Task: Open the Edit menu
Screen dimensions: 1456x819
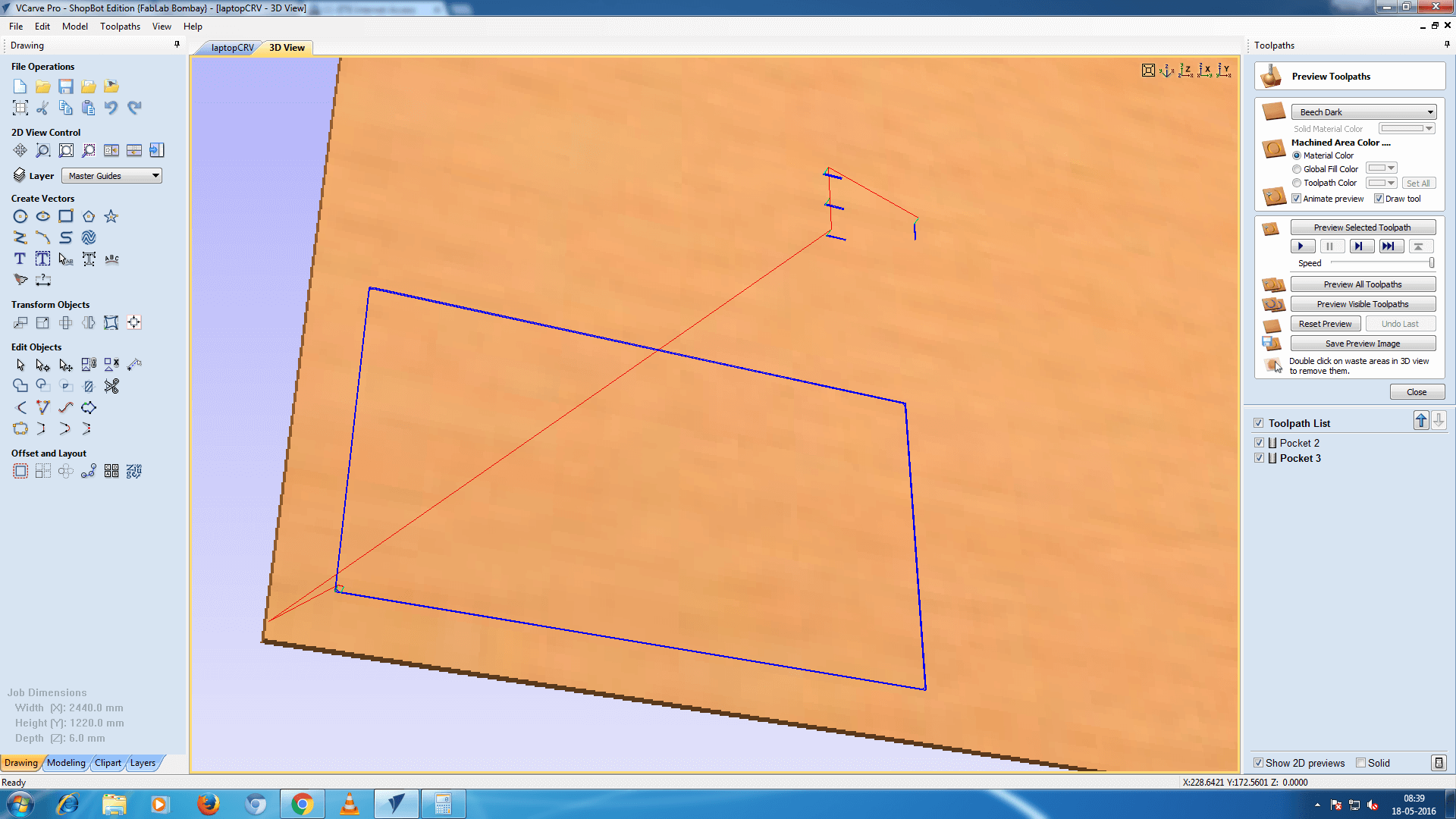Action: (42, 26)
